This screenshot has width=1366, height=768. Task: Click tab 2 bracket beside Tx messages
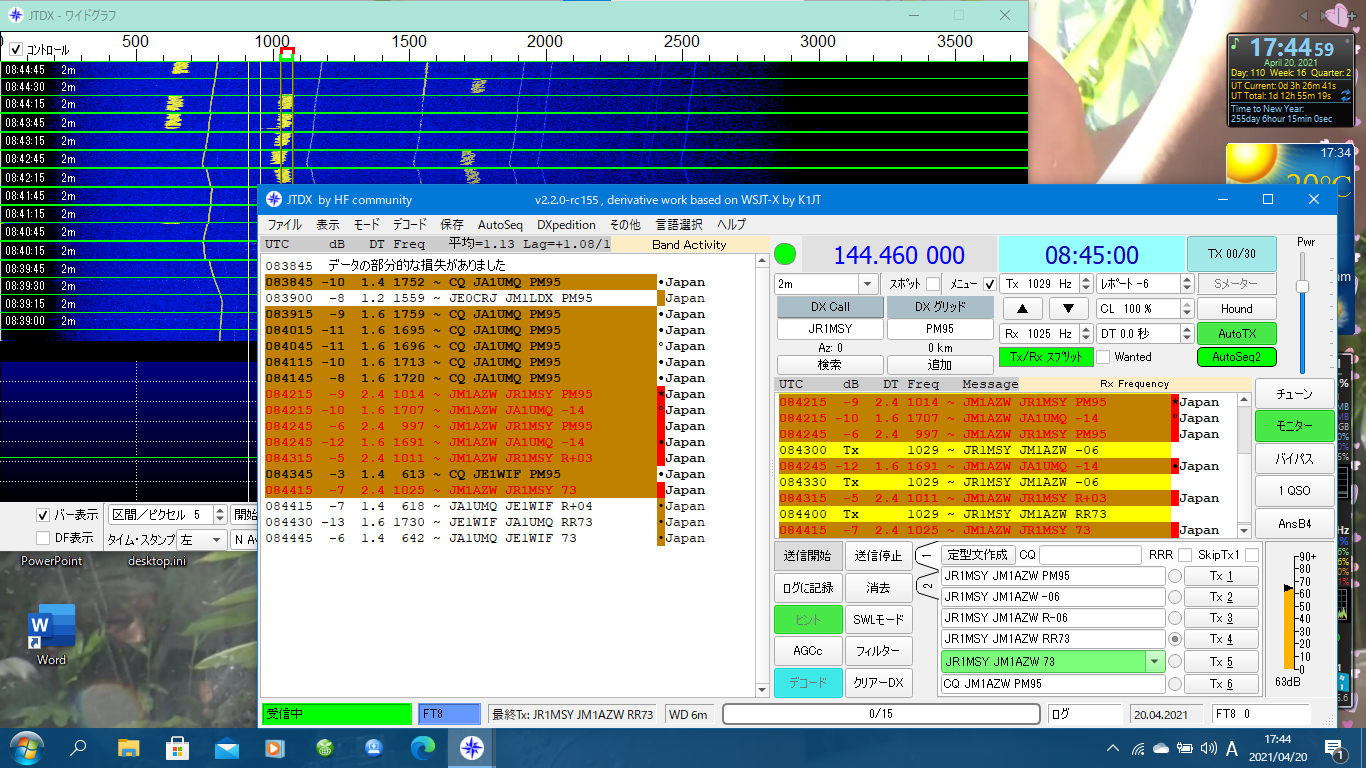[926, 586]
